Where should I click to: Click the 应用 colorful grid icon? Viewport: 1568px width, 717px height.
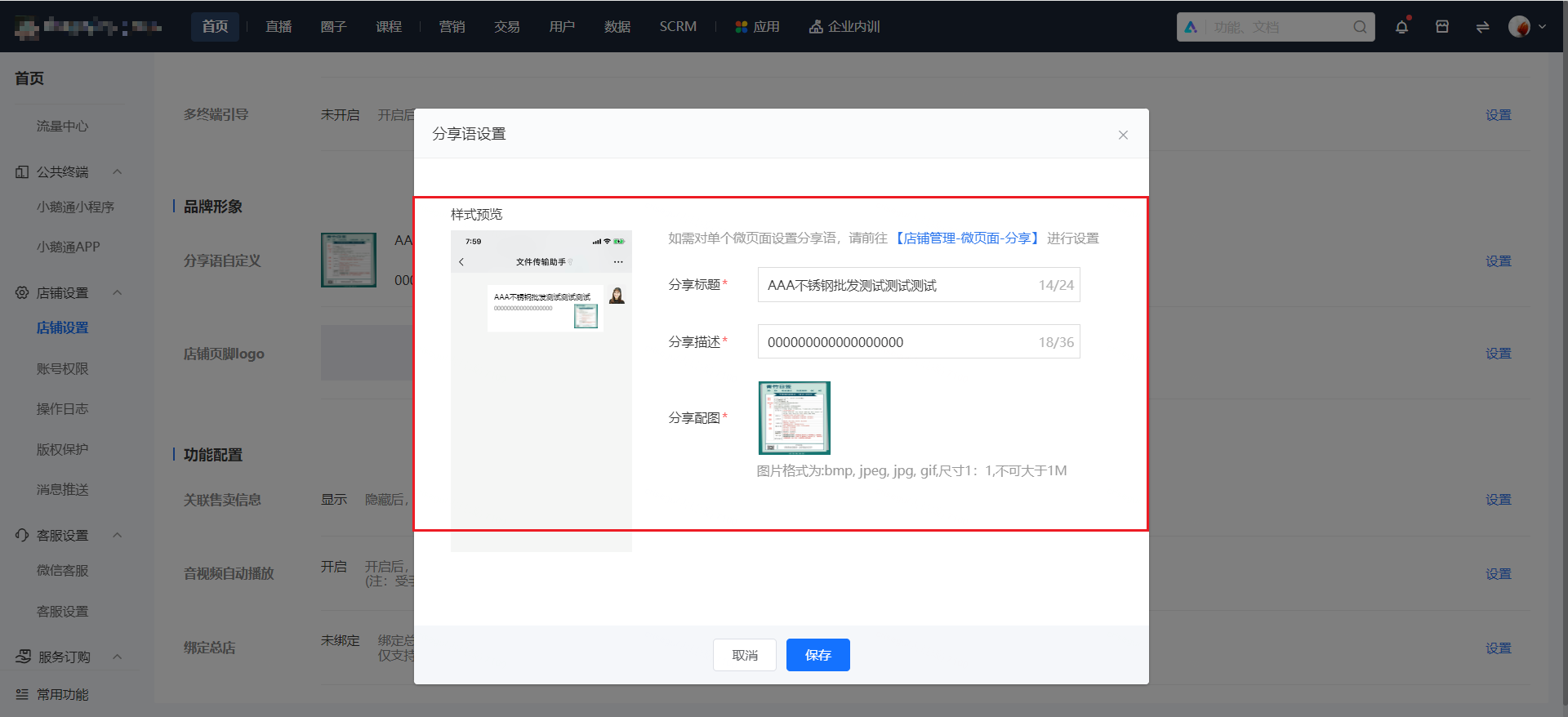[742, 27]
